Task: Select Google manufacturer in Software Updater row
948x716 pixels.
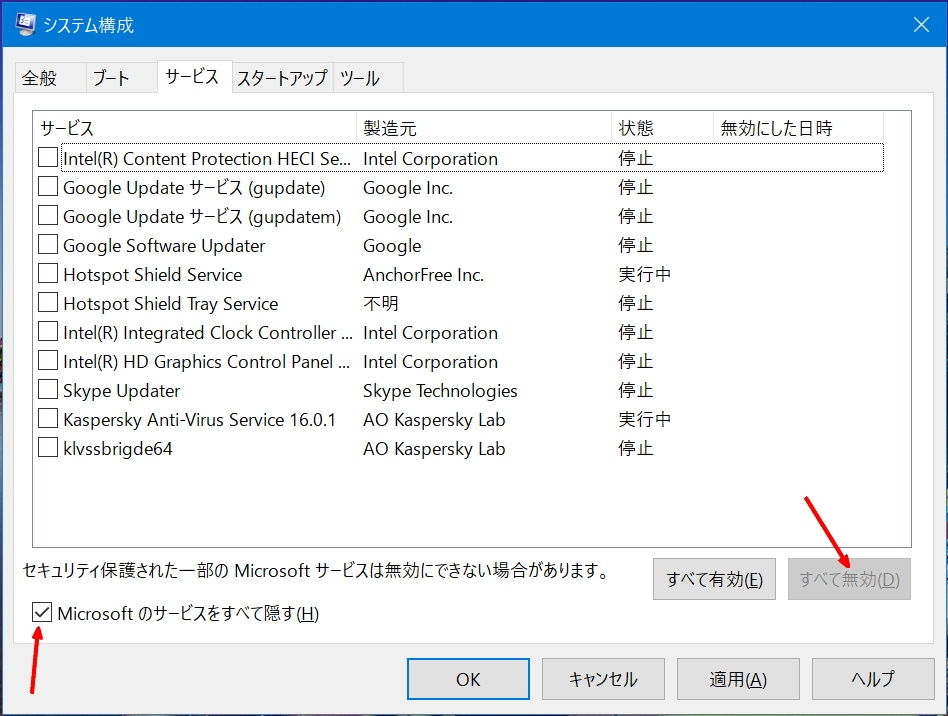Action: pos(392,246)
